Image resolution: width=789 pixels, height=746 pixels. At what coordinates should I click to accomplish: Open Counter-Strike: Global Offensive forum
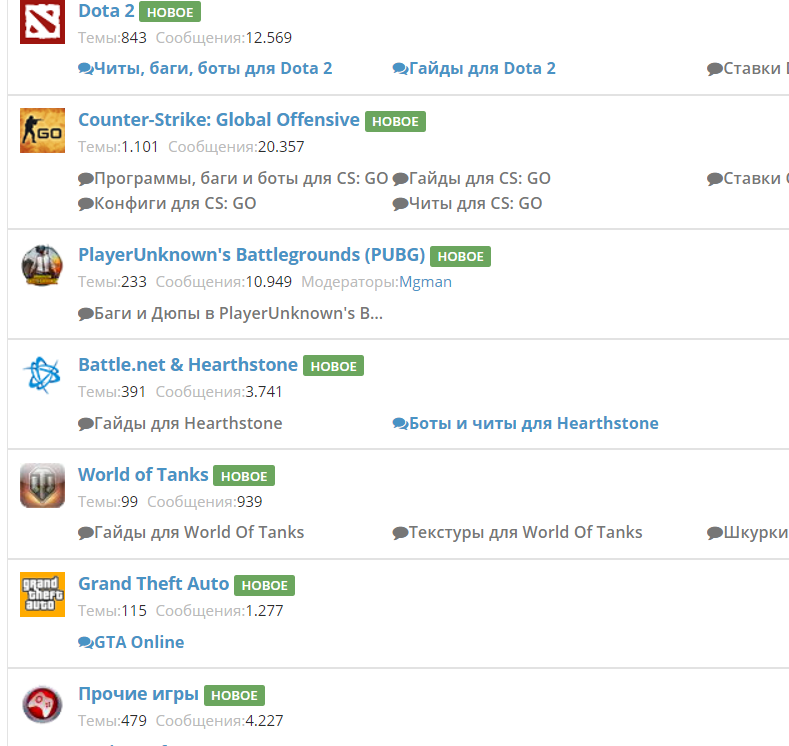click(219, 120)
